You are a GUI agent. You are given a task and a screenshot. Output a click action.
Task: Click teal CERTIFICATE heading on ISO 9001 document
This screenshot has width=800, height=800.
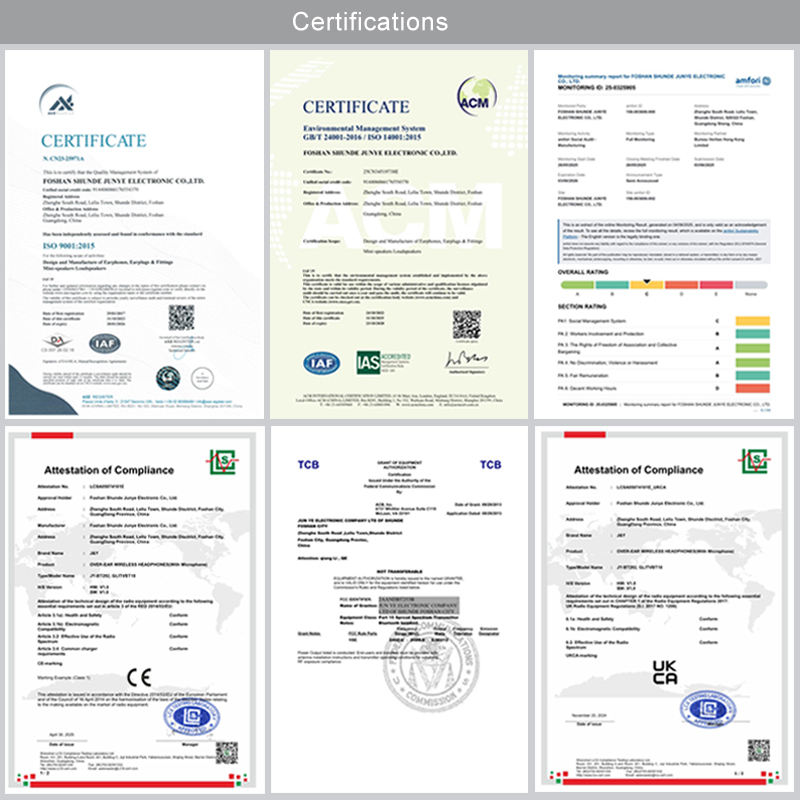click(94, 141)
